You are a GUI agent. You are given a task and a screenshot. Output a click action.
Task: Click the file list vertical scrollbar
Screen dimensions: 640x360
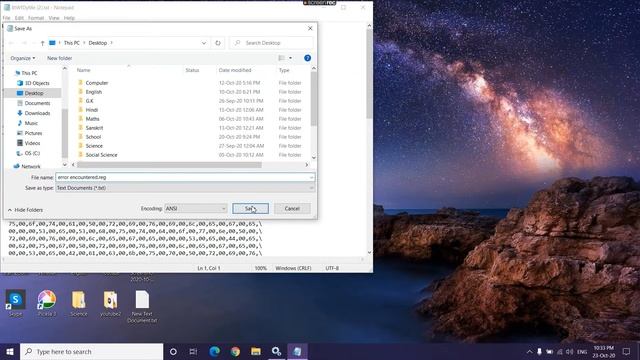click(x=313, y=100)
